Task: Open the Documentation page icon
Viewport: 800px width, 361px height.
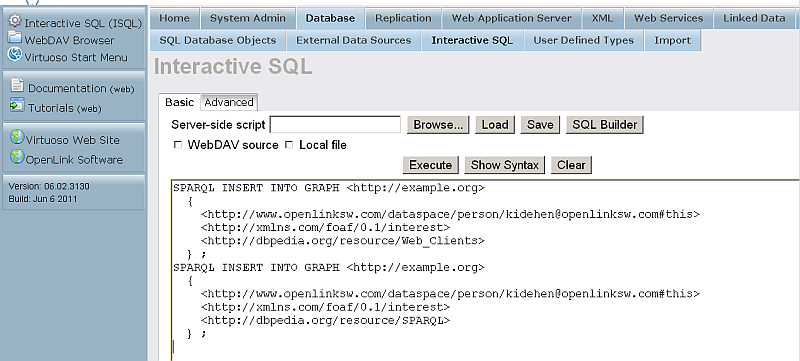Action: pyautogui.click(x=17, y=85)
